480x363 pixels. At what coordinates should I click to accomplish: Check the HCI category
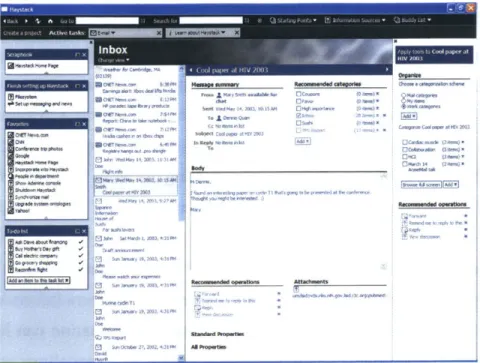click(x=405, y=157)
